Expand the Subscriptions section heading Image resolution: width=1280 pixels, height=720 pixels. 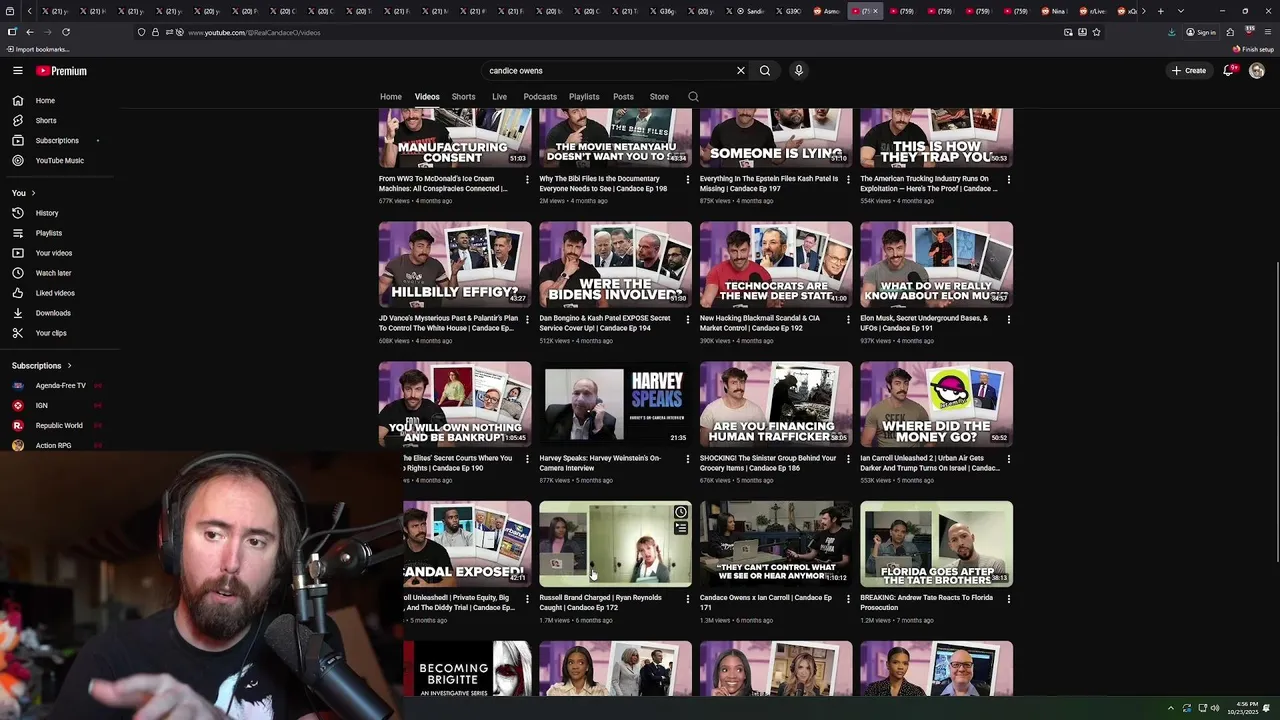(42, 366)
